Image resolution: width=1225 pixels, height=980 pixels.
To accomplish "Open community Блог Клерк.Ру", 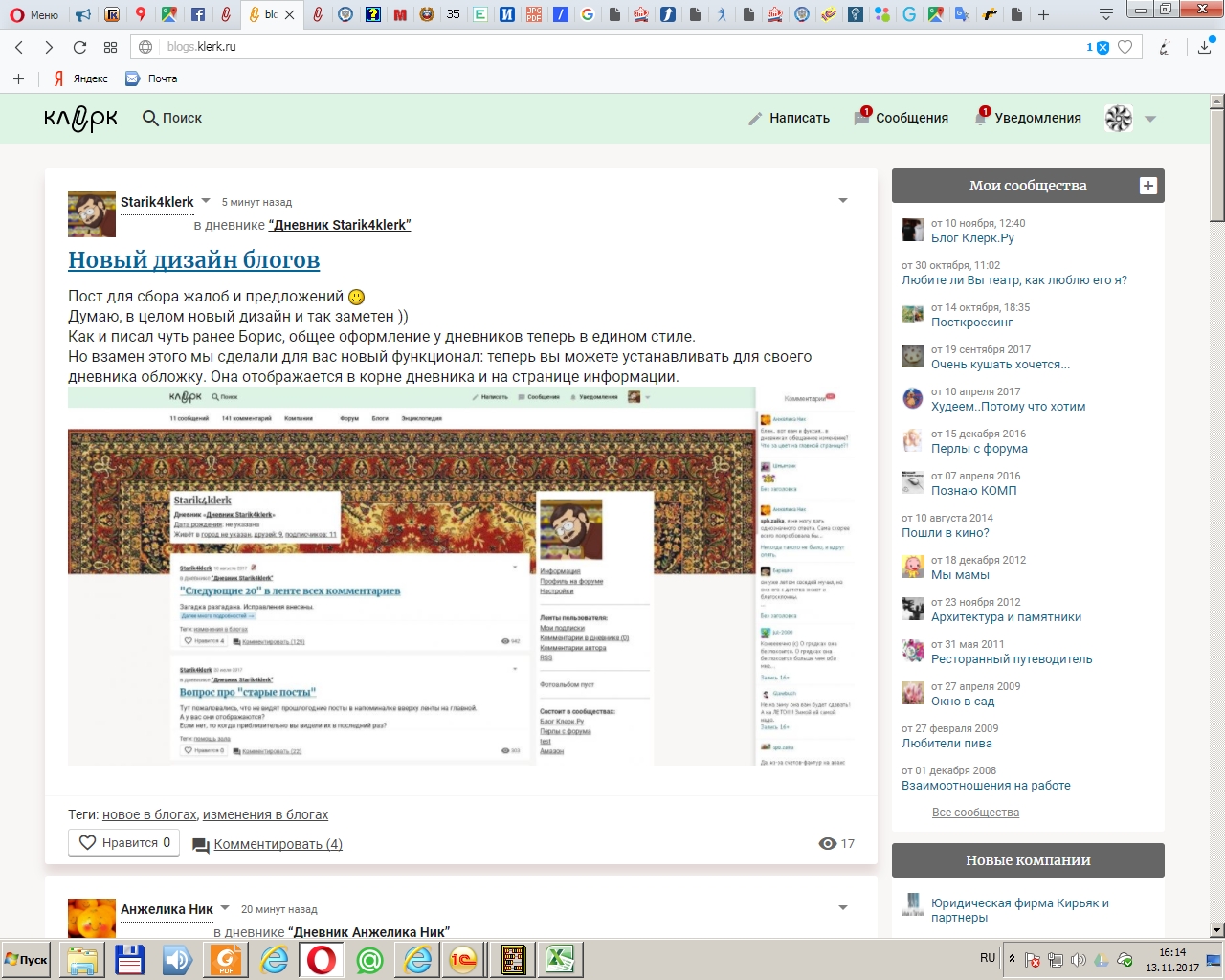I will [972, 238].
